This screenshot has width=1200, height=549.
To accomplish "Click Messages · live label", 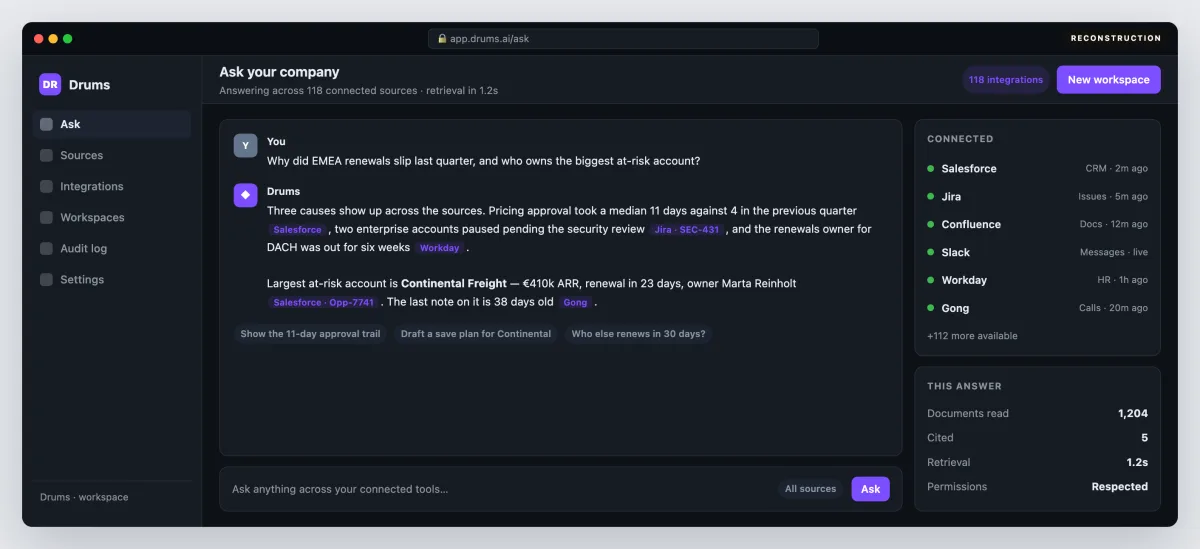I will 1114,253.
